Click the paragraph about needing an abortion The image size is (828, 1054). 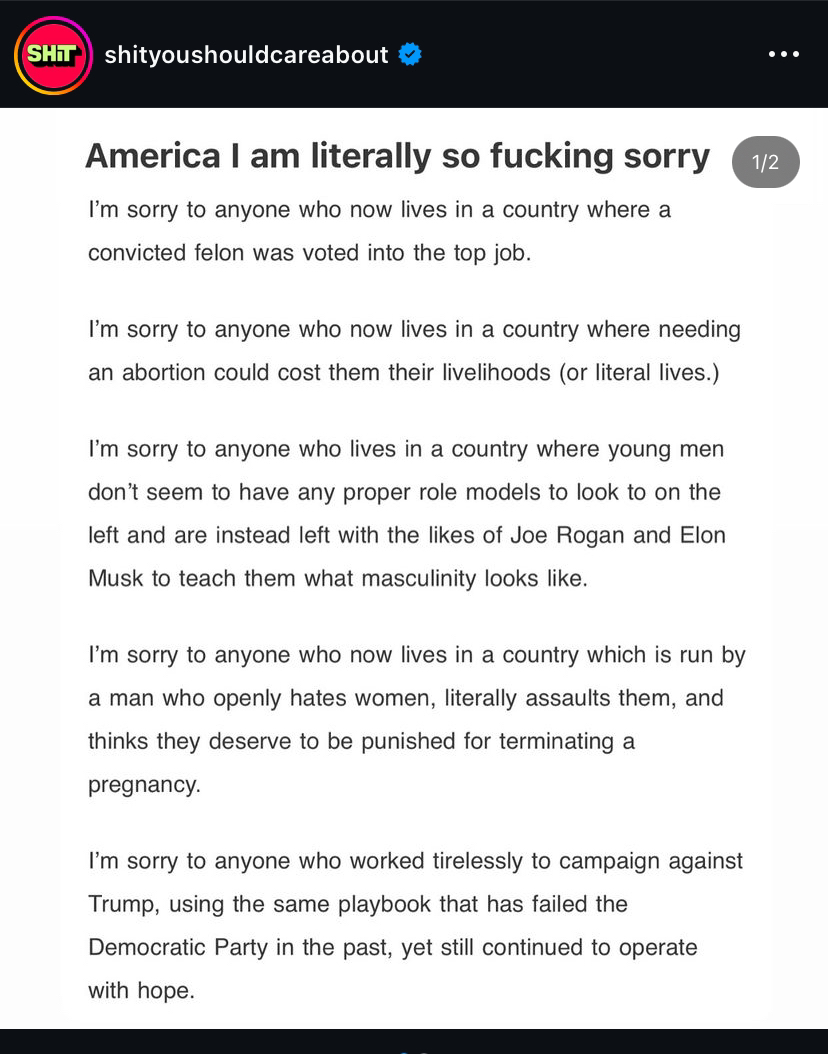click(414, 350)
